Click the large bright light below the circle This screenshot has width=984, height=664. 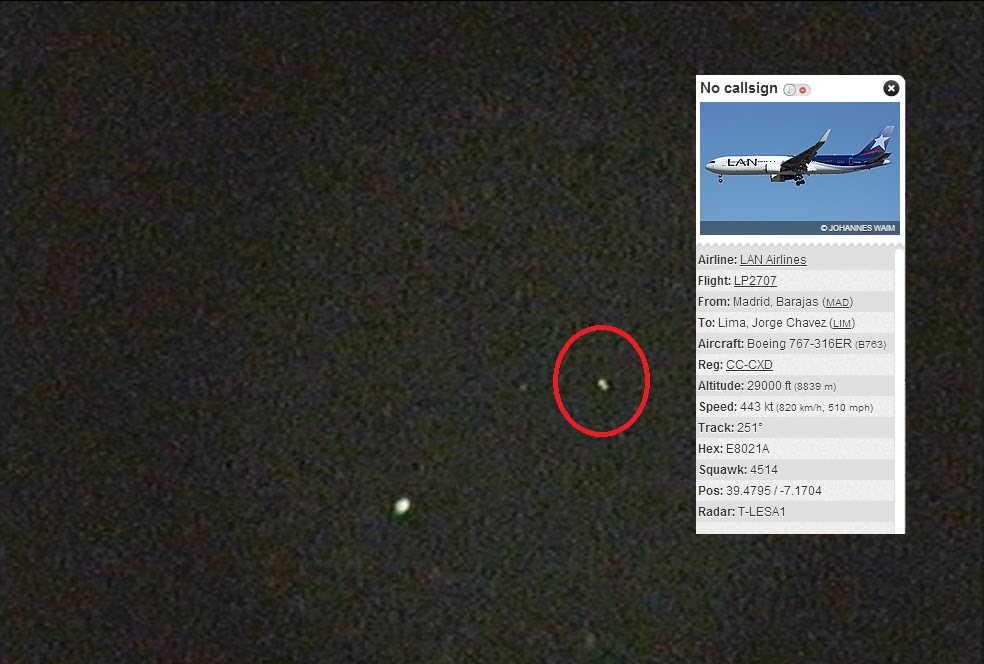click(x=402, y=505)
